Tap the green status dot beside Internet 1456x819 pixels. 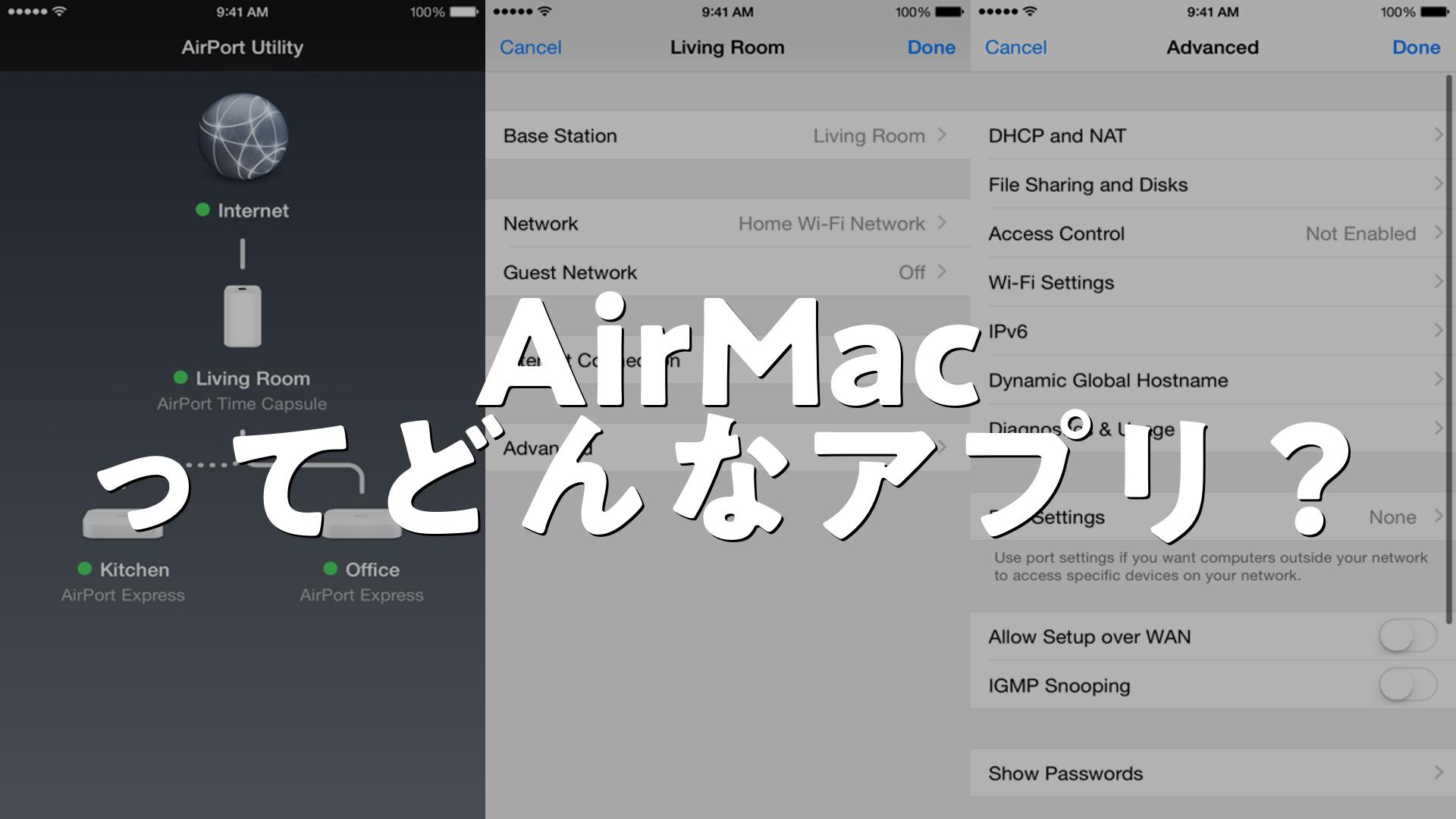202,209
